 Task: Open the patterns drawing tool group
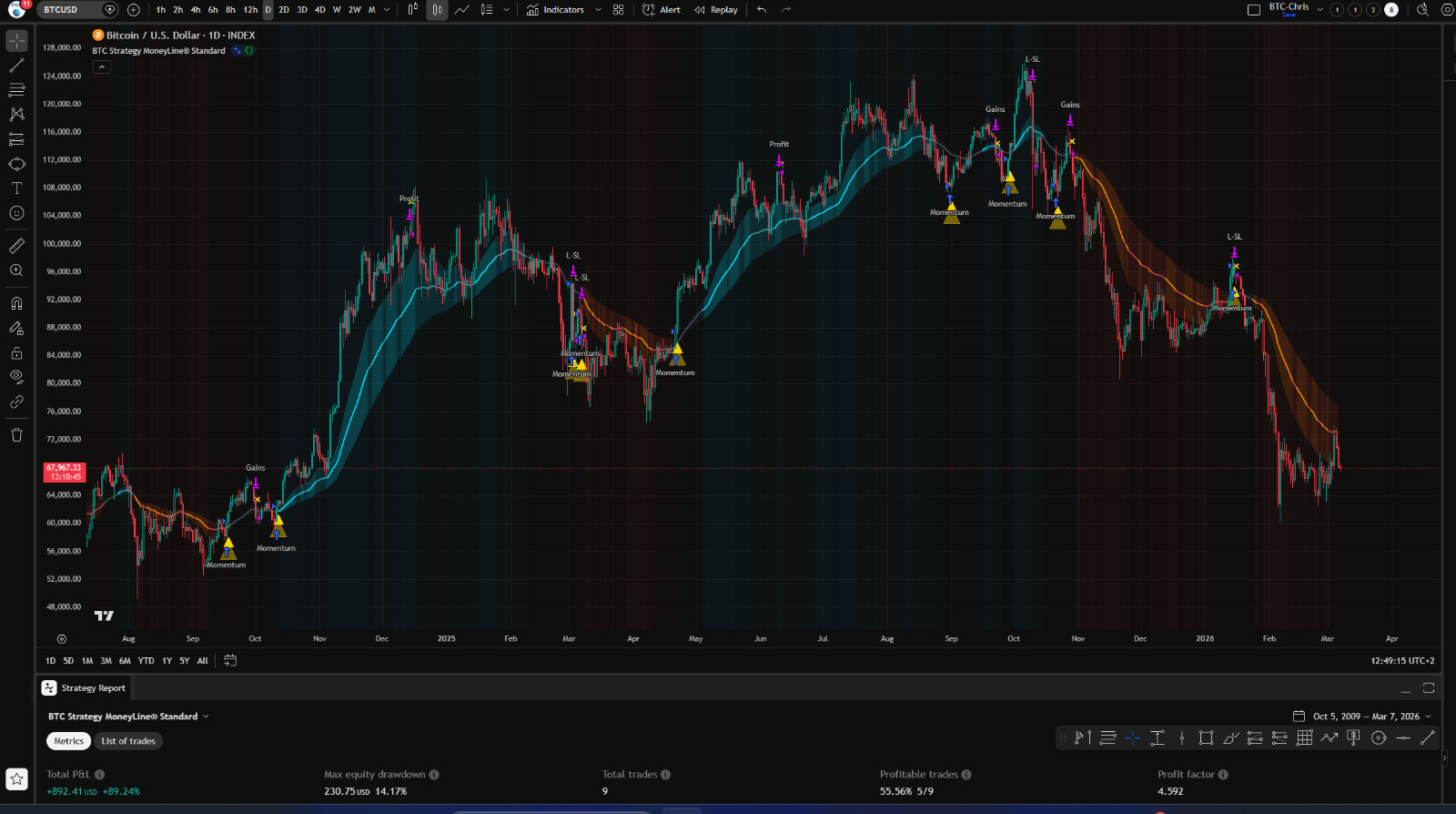[16, 115]
